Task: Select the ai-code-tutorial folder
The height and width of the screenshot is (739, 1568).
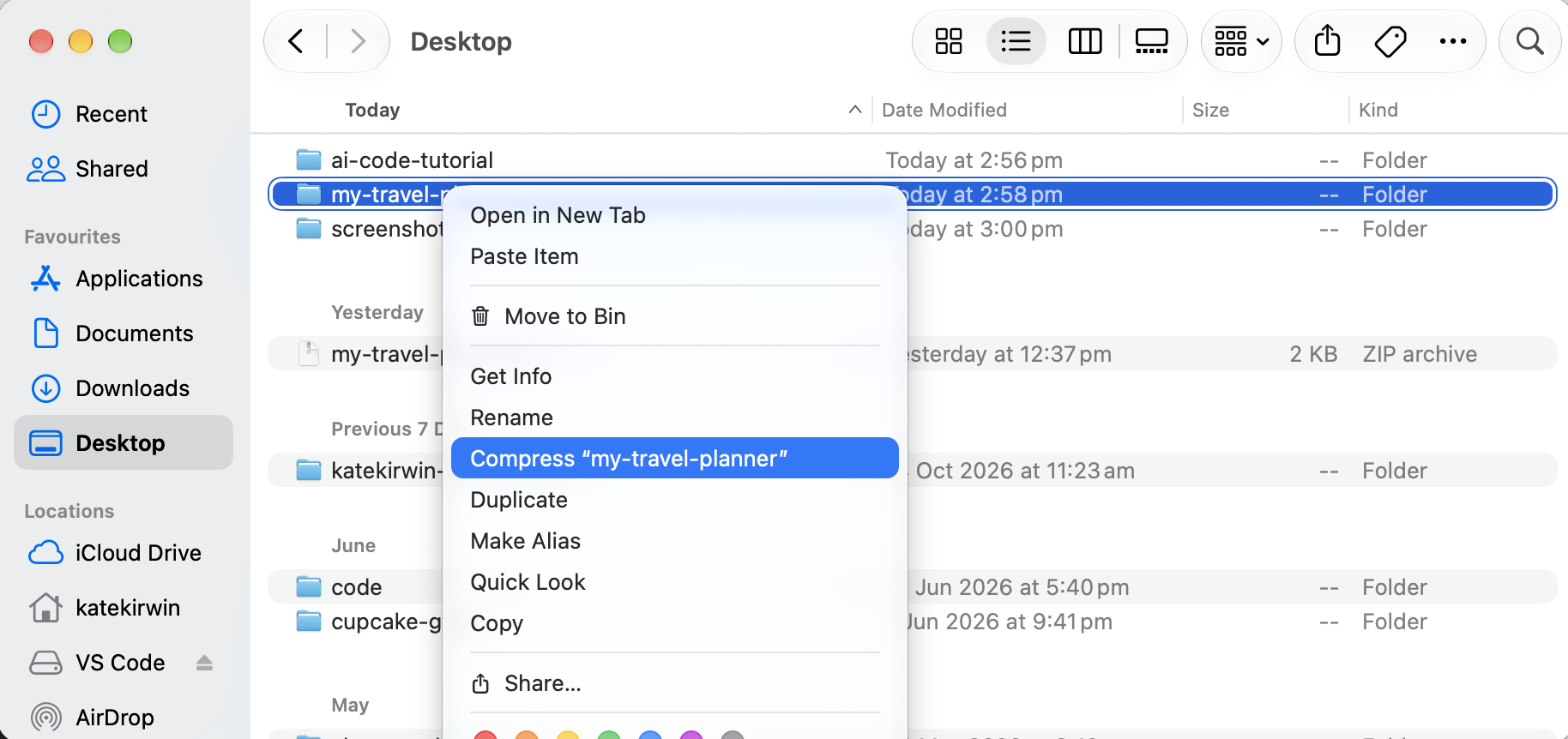Action: point(913,160)
